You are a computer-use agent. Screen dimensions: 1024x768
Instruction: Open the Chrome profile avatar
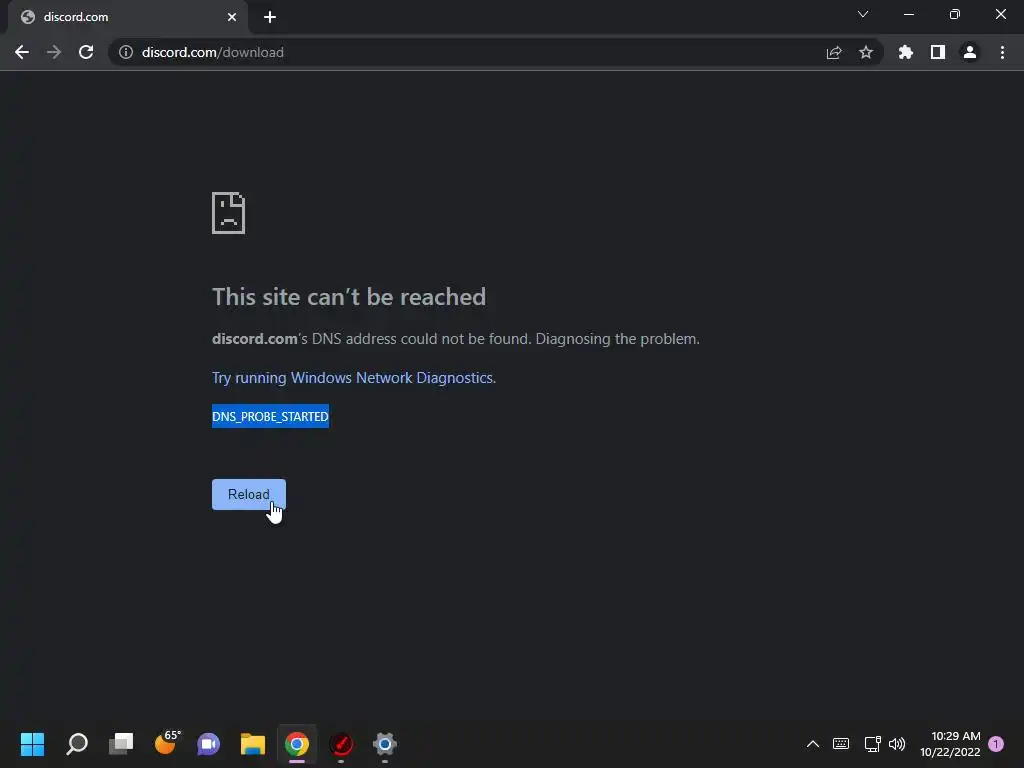coord(970,52)
